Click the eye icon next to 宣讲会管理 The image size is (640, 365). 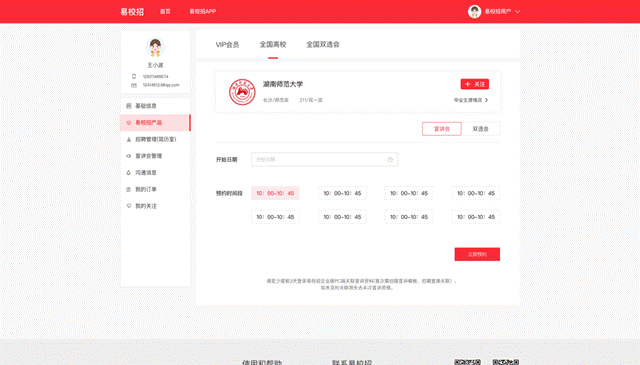point(129,156)
